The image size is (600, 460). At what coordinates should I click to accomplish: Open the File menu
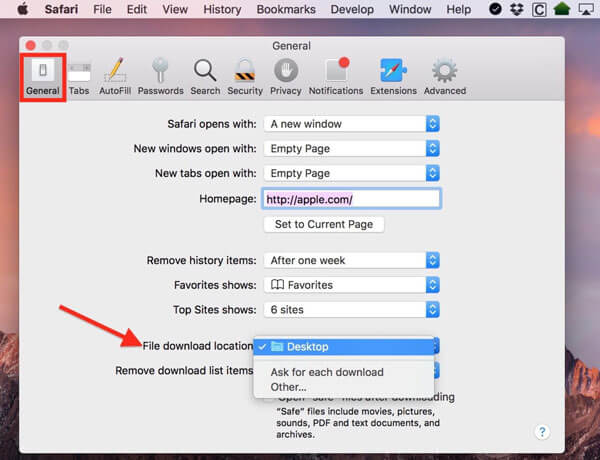click(x=102, y=9)
